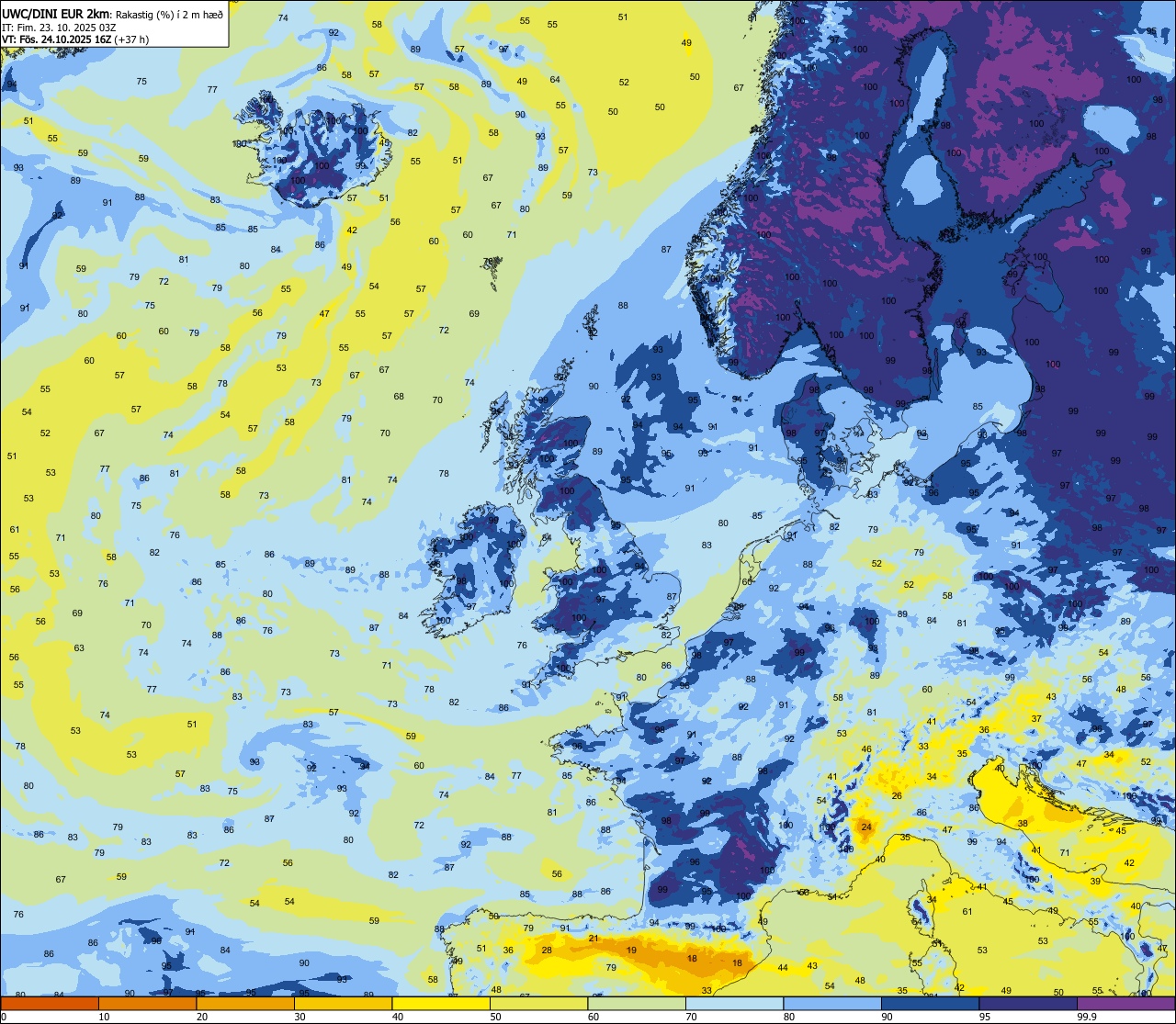Select the 95–99.9 navy legend swatch
1176x1024 pixels.
coord(1028,1004)
